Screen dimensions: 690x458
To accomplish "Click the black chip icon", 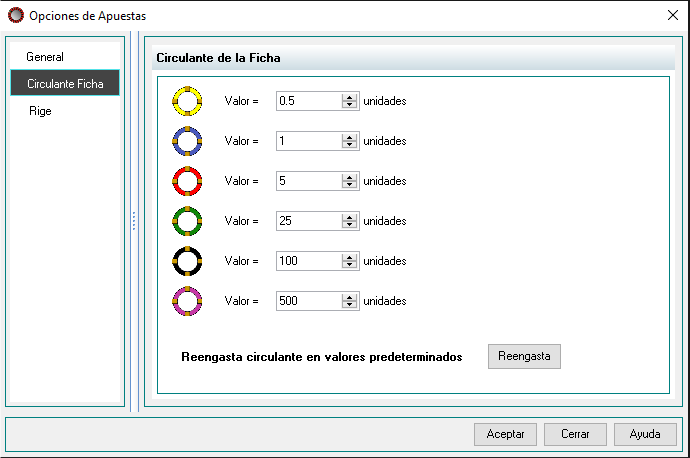I will click(x=187, y=261).
